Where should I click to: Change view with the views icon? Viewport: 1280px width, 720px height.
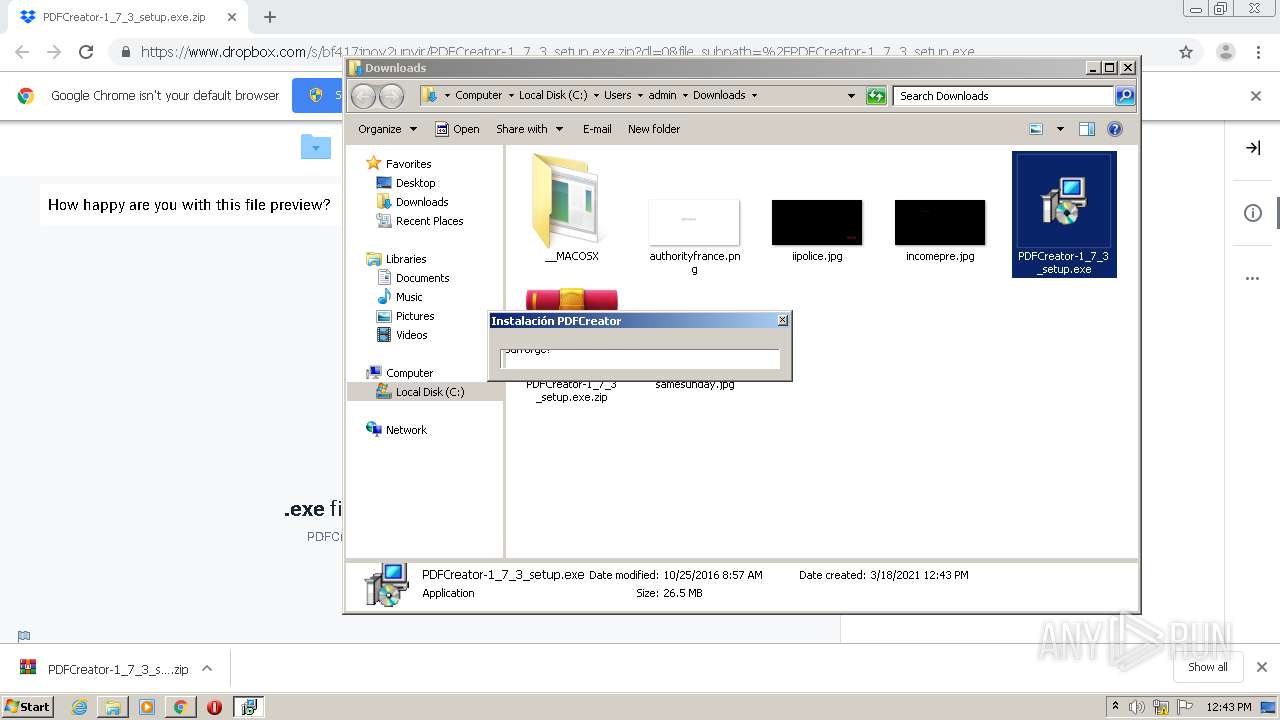pyautogui.click(x=1036, y=129)
